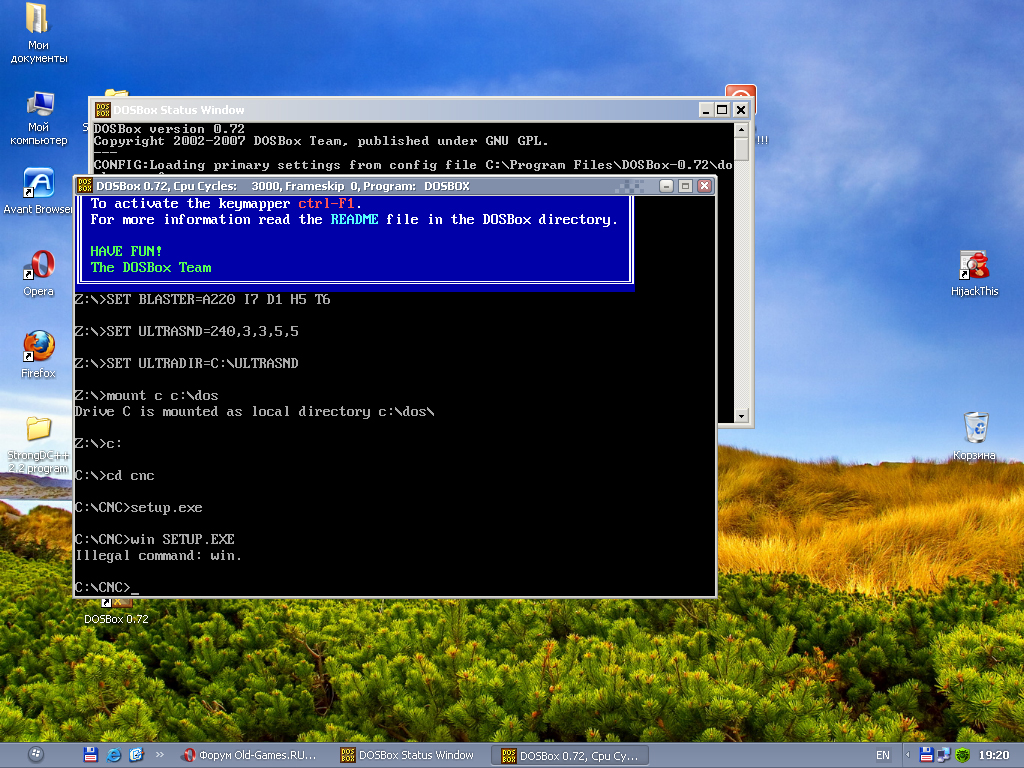Click the Status Window scrollbar thumb
Image resolution: width=1024 pixels, height=768 pixels.
(741, 148)
